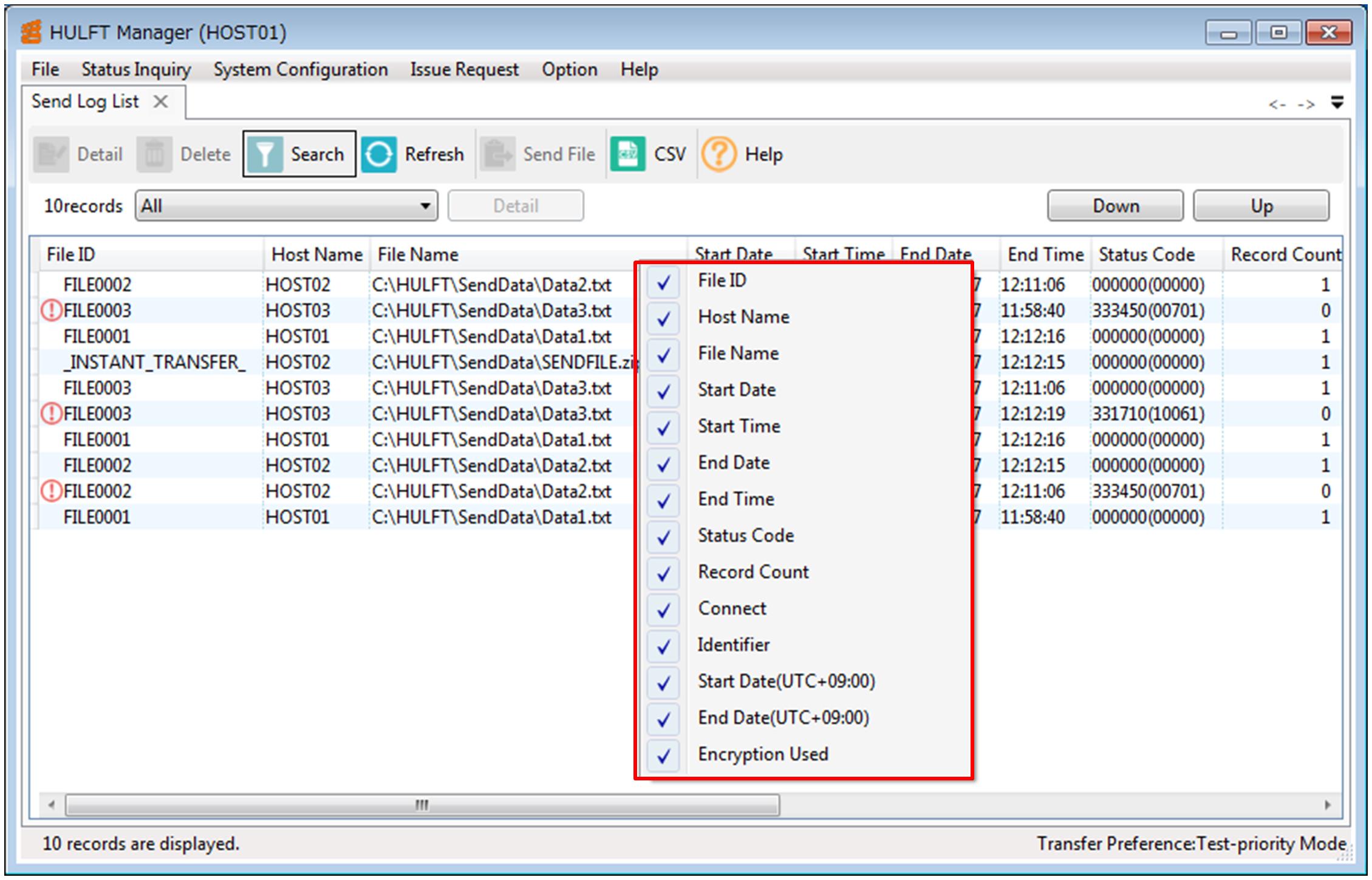
Task: Go to next tab with right arrow
Action: pos(1306,105)
